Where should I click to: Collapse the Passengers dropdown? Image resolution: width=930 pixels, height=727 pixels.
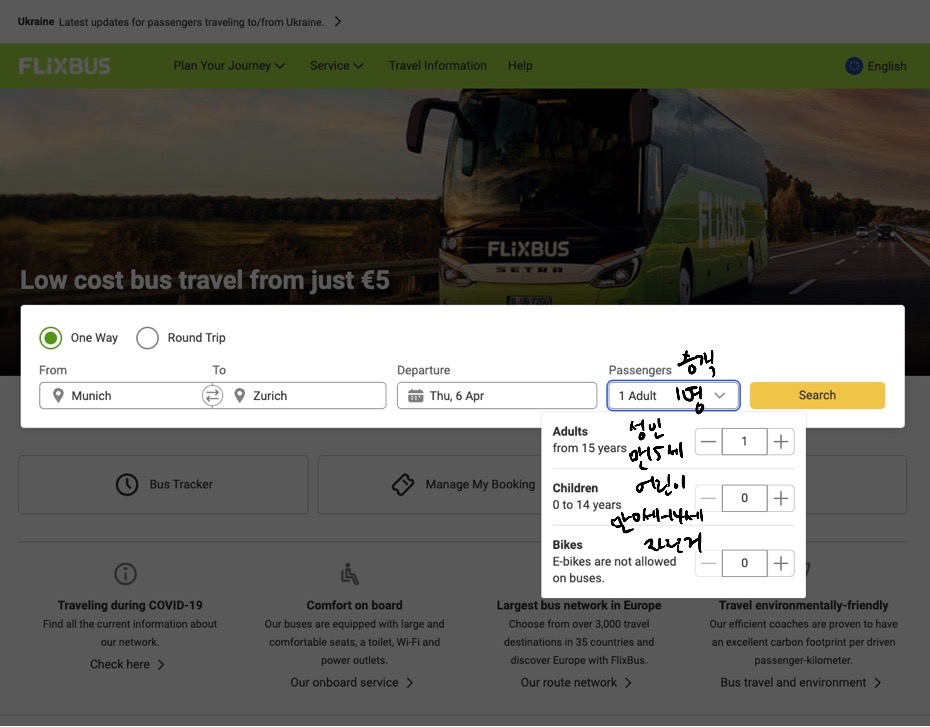(x=673, y=396)
